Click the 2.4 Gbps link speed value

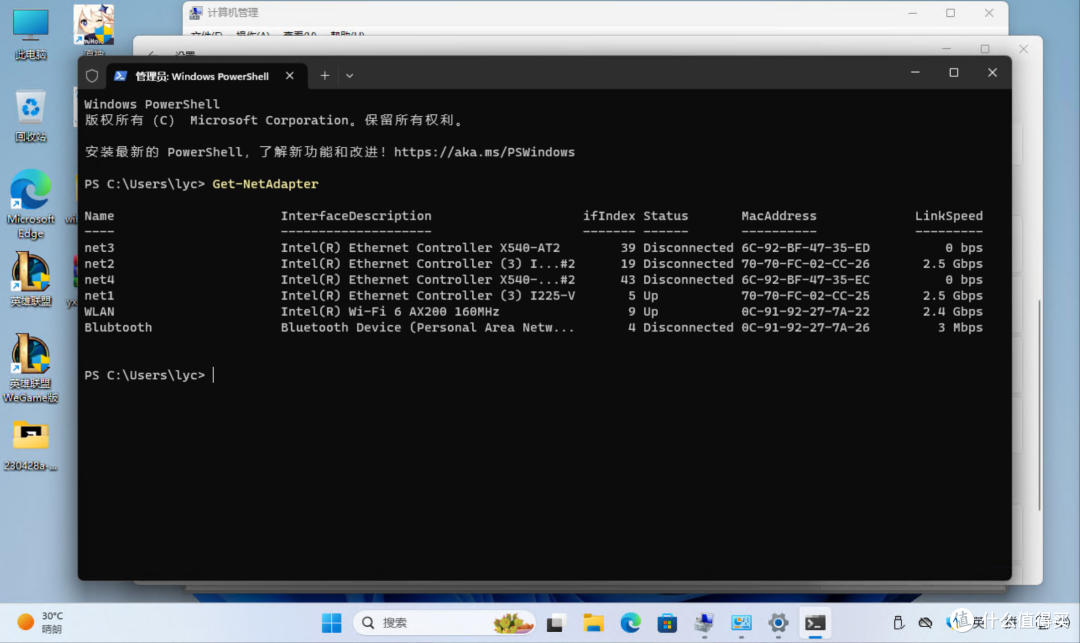(x=953, y=311)
